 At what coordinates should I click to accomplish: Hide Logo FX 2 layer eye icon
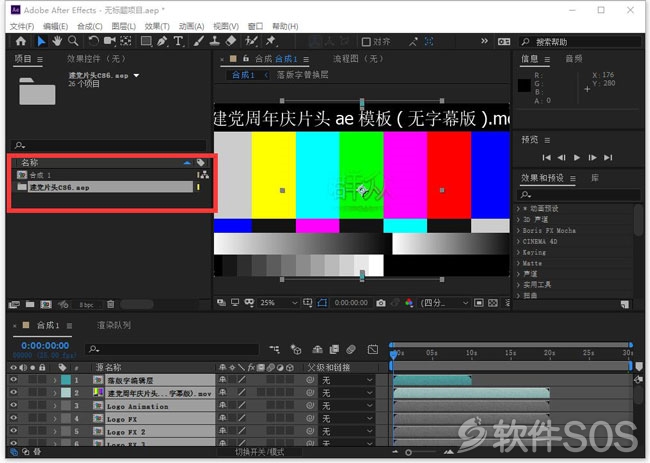(14, 431)
